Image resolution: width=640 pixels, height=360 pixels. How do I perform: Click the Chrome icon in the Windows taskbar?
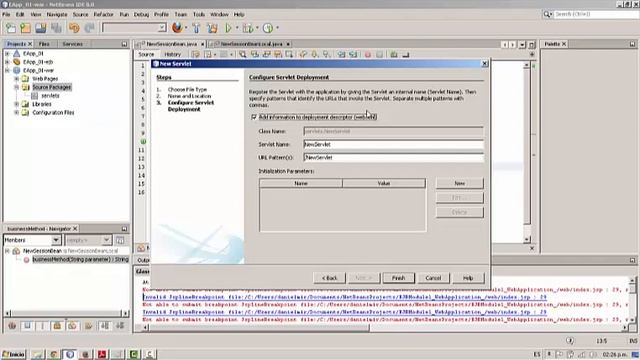coord(53,354)
